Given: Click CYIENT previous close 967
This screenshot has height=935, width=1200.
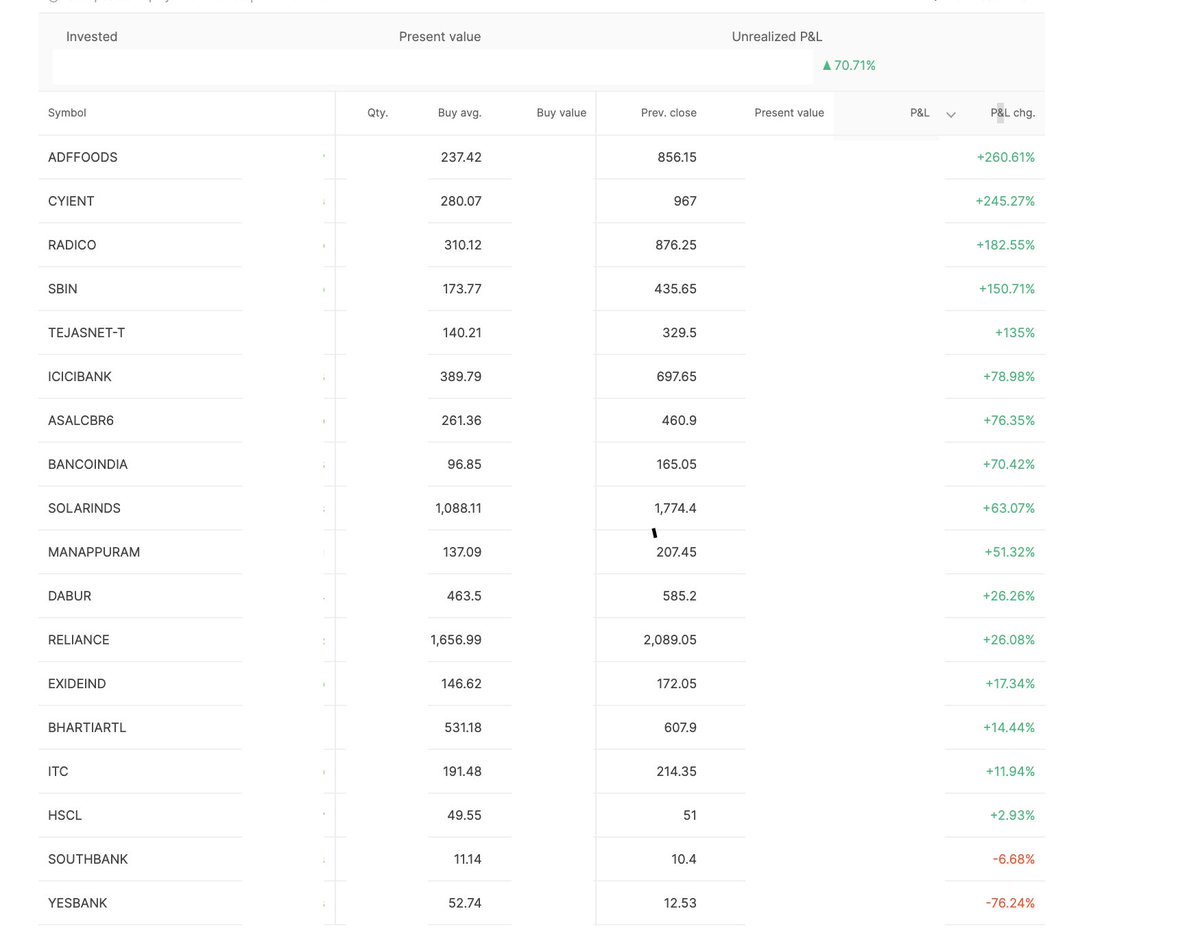Looking at the screenshot, I should [x=685, y=201].
